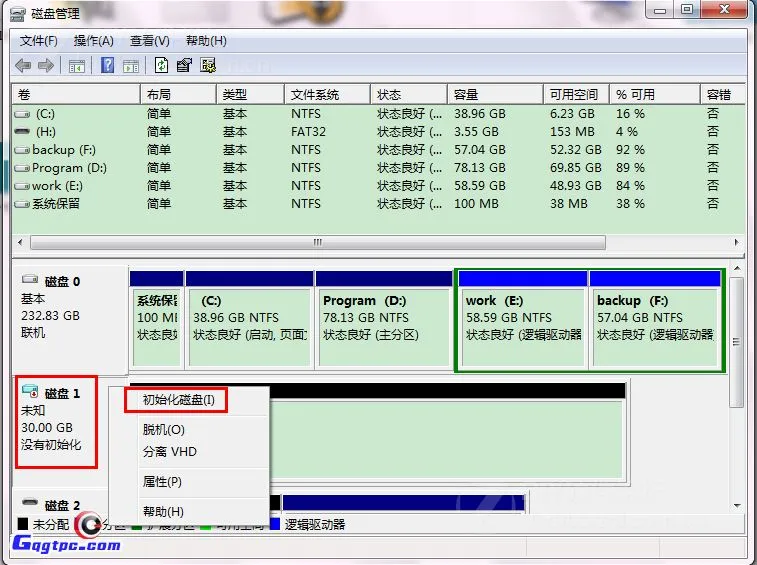Toggle the console tree toolbar icon
Viewport: 757px width, 565px height.
[x=77, y=66]
